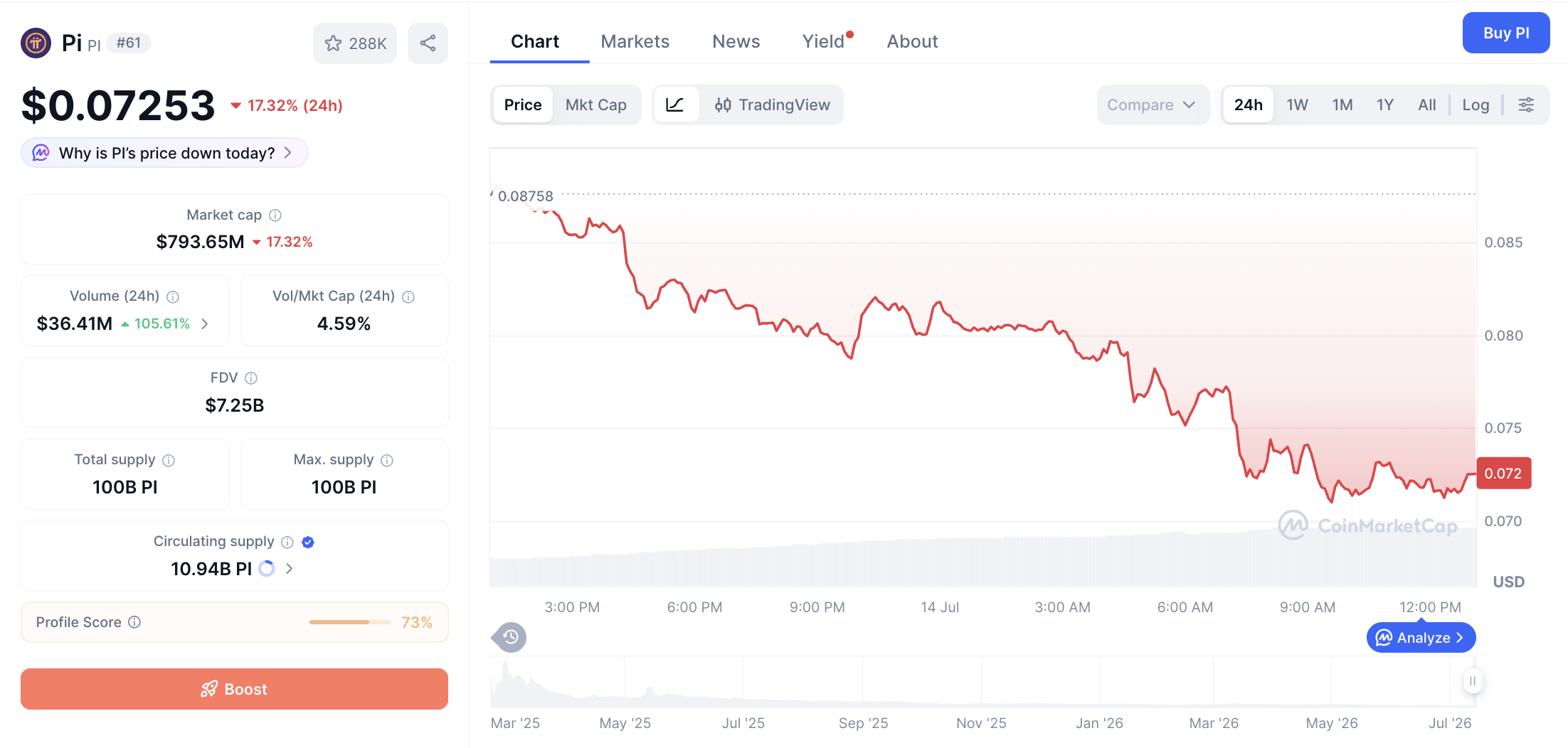This screenshot has height=748, width=1568.
Task: Click the Market cap info icon
Action: pyautogui.click(x=275, y=215)
